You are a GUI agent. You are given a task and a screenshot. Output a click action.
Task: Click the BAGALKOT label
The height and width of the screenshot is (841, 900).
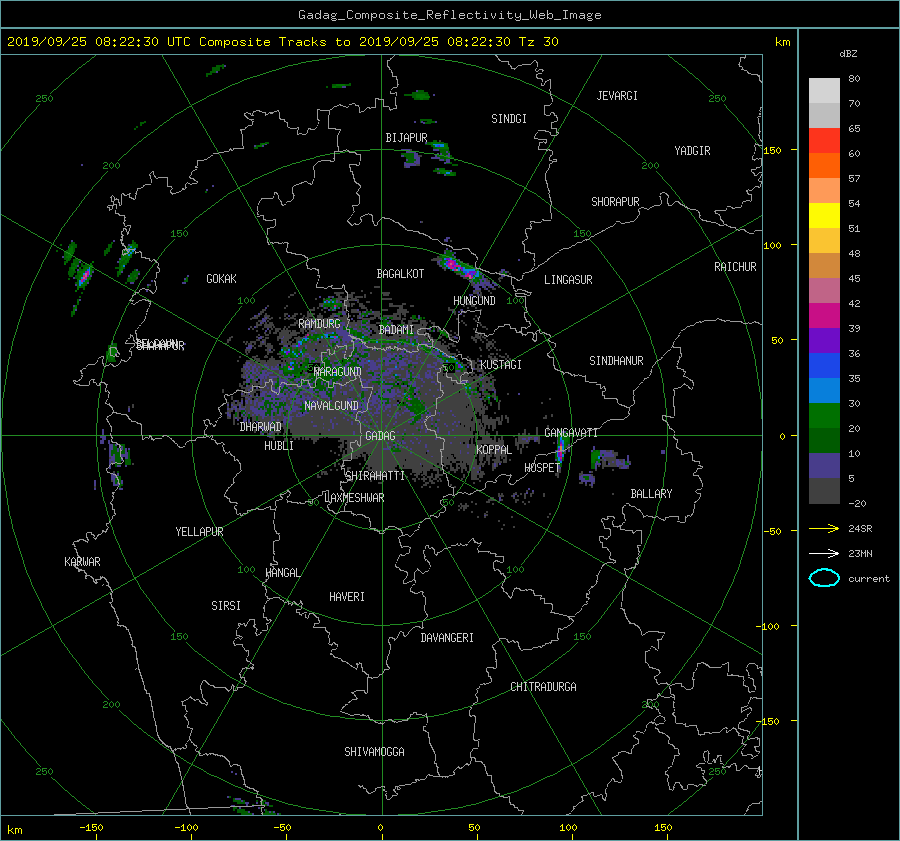tap(400, 274)
